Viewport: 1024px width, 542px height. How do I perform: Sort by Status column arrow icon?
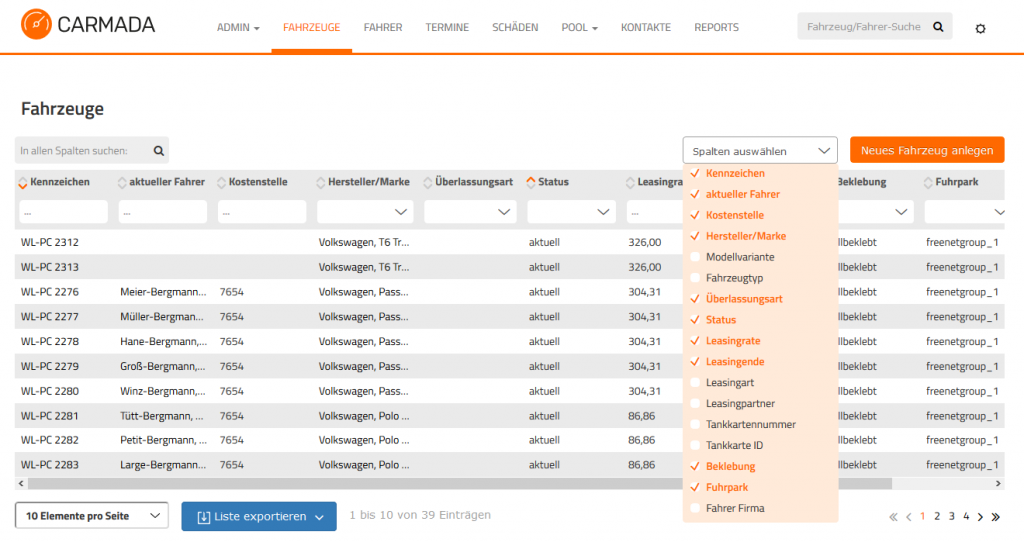click(x=531, y=183)
